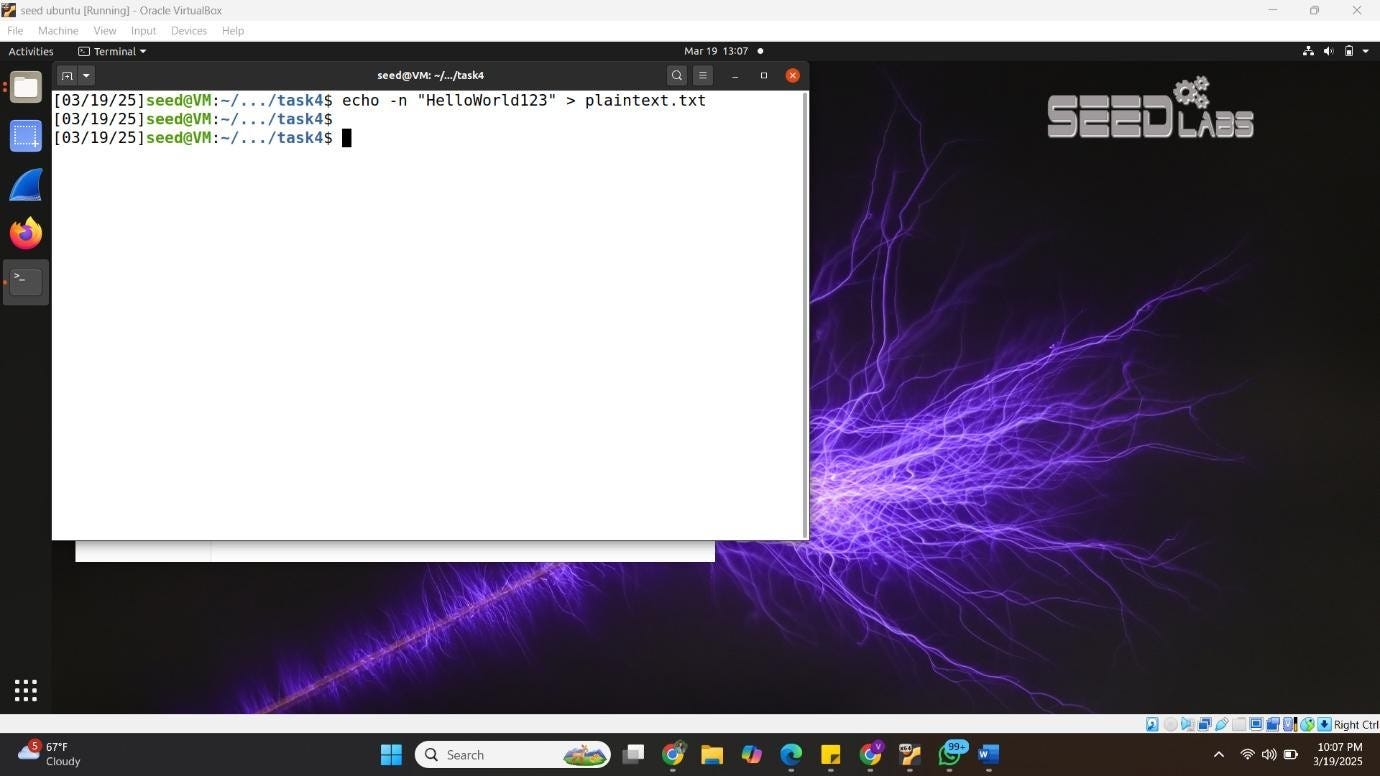This screenshot has width=1380, height=776.
Task: Add a new terminal tab
Action: click(67, 75)
